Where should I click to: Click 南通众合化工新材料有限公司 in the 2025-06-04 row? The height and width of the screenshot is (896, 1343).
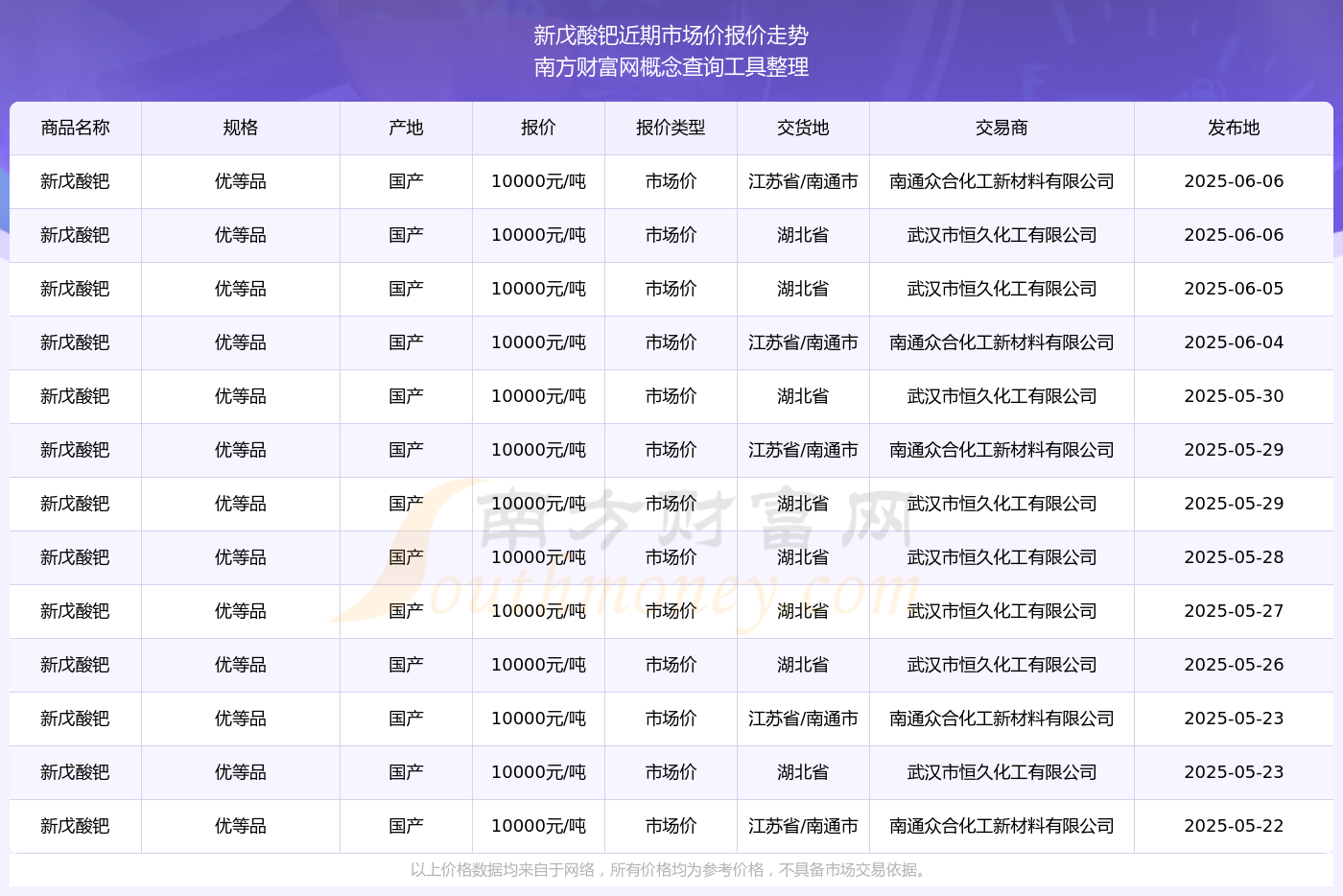1001,342
